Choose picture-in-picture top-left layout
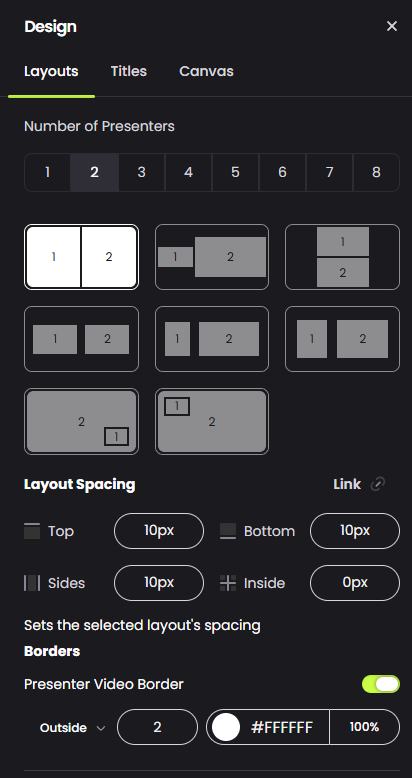412x778 pixels. pos(212,421)
